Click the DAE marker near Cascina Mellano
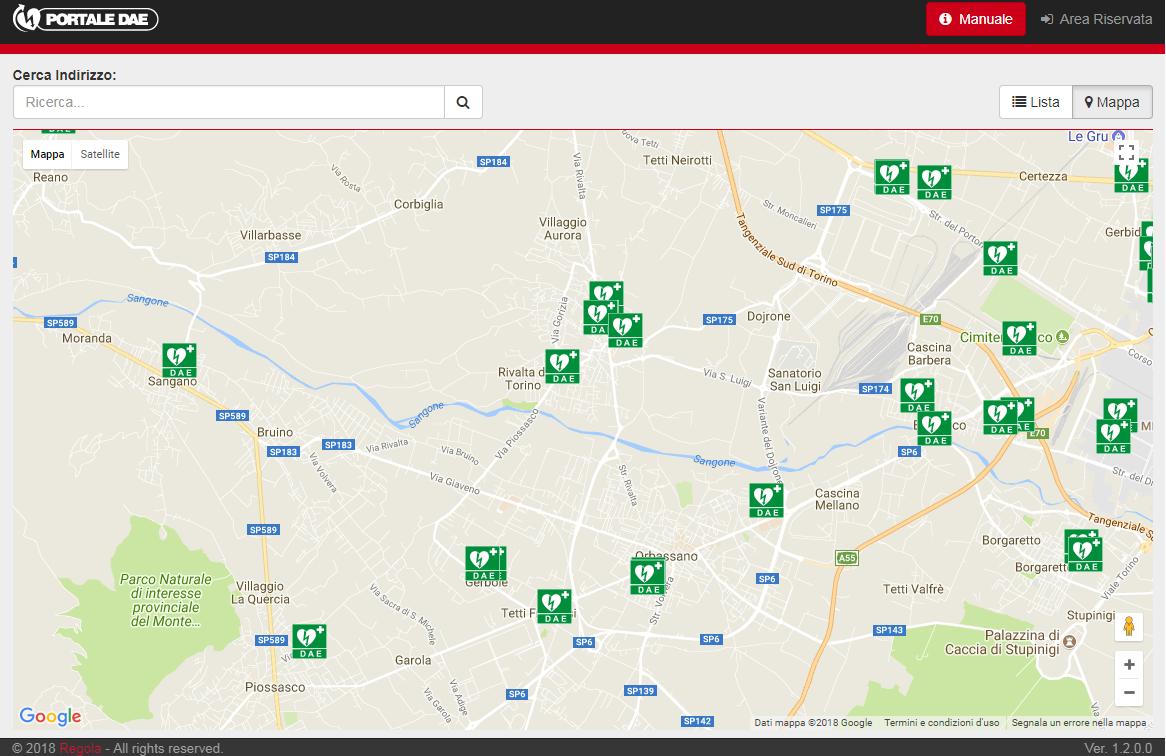Image resolution: width=1166 pixels, height=756 pixels. 767,500
